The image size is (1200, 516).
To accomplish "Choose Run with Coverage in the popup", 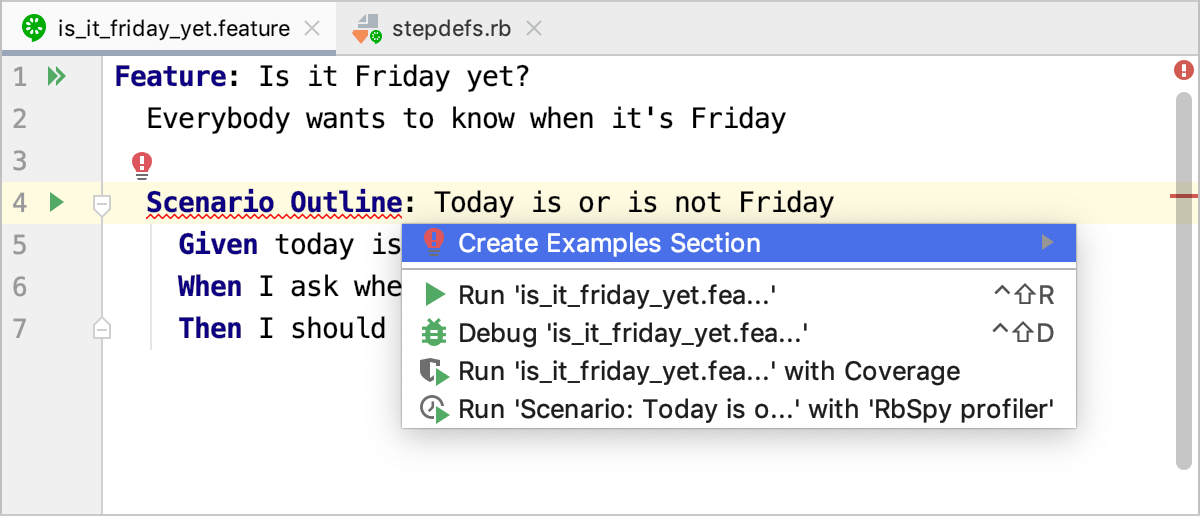I will pos(708,372).
